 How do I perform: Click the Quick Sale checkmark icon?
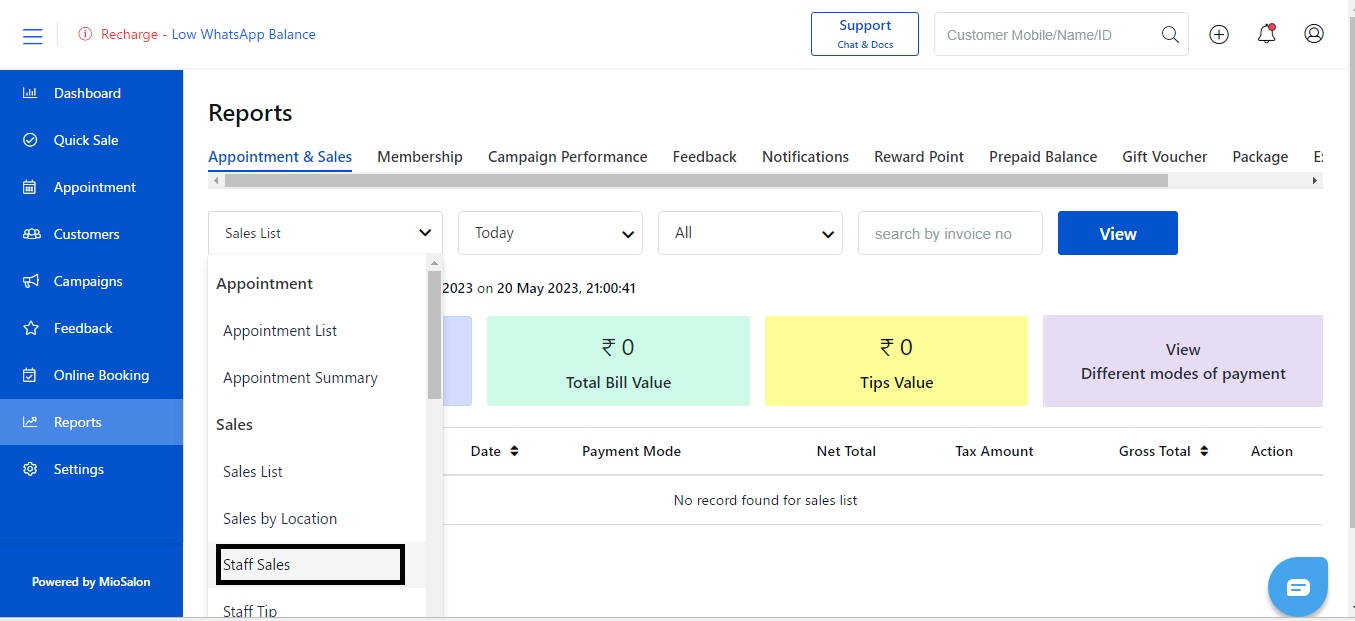(x=30, y=140)
